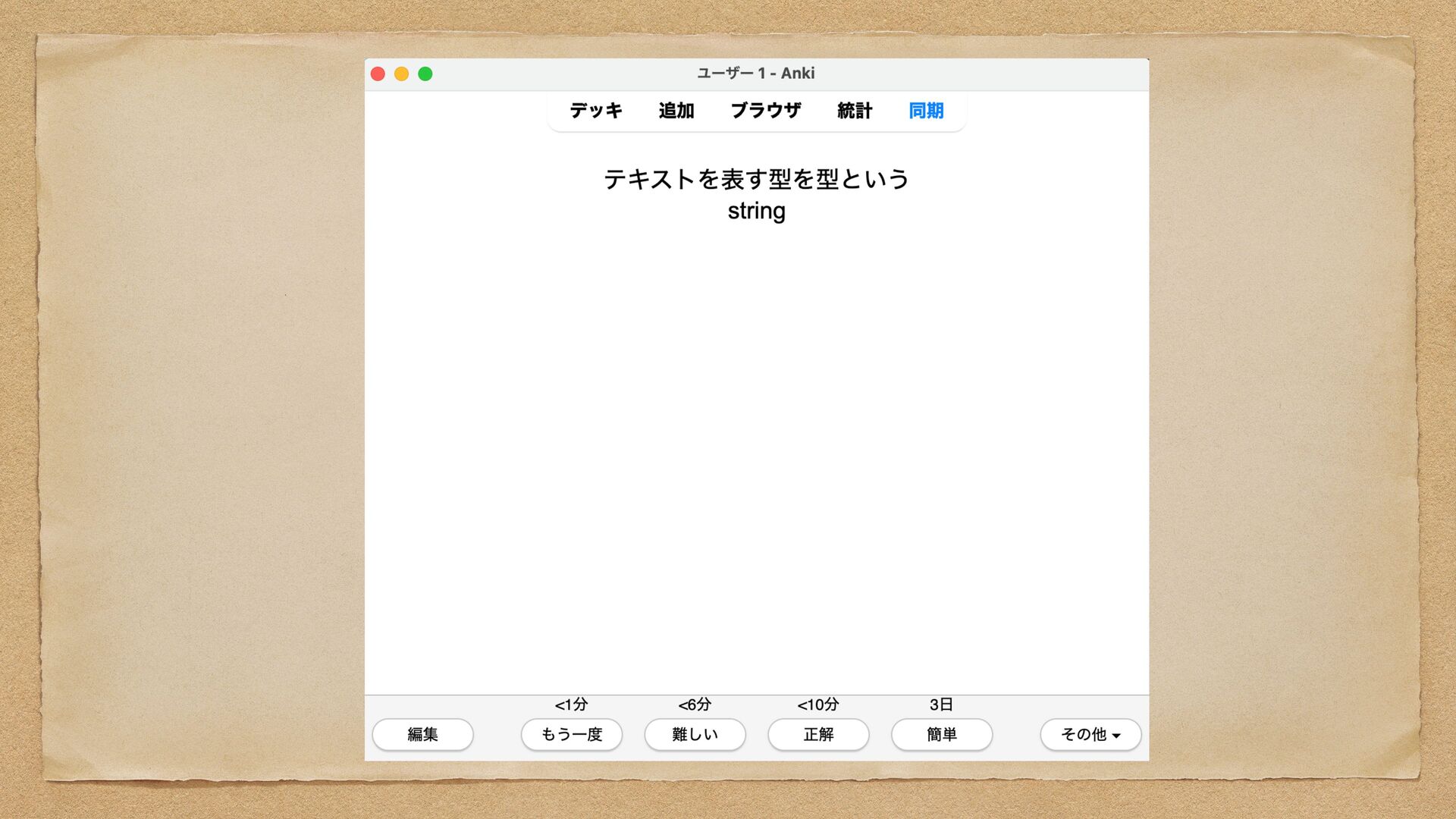Screen dimensions: 1456x819
Task: Show the 統計 statistics
Action: tap(855, 111)
